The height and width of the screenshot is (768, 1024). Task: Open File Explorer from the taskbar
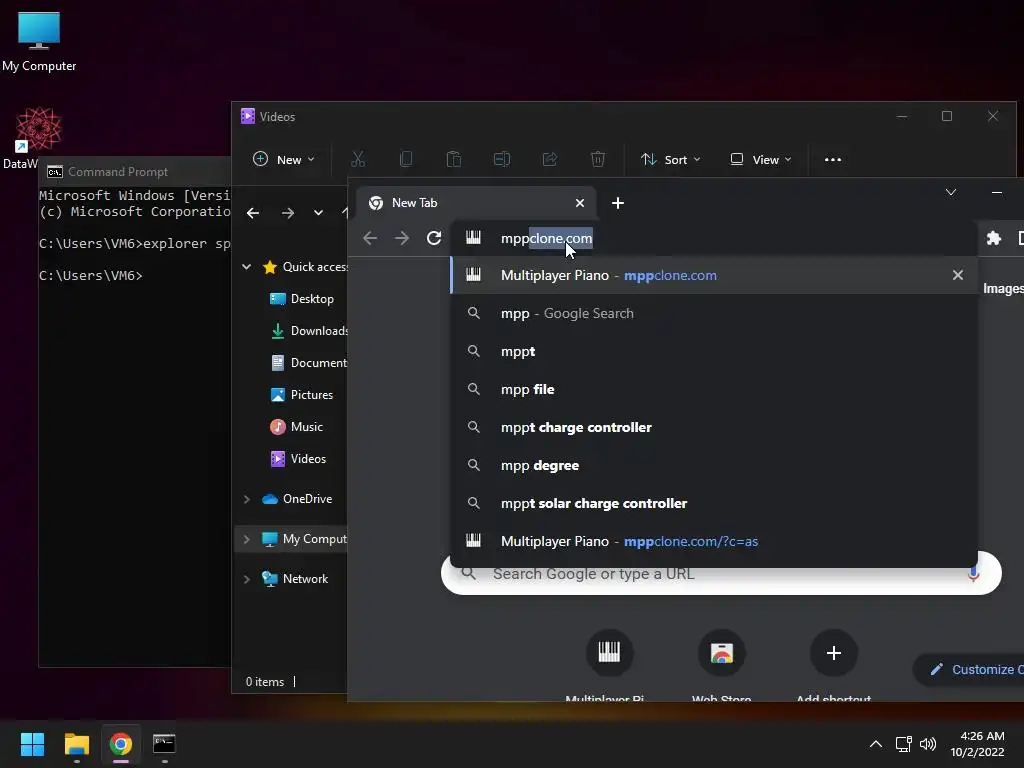[x=76, y=744]
